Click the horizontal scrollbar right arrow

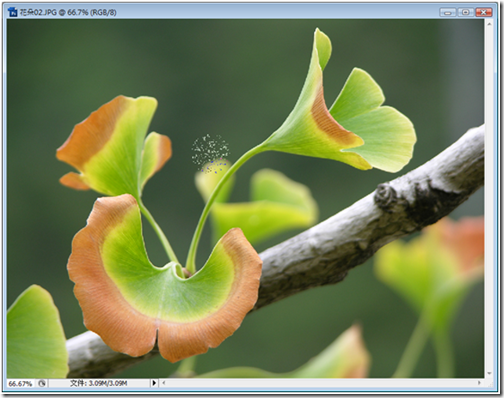click(x=479, y=383)
